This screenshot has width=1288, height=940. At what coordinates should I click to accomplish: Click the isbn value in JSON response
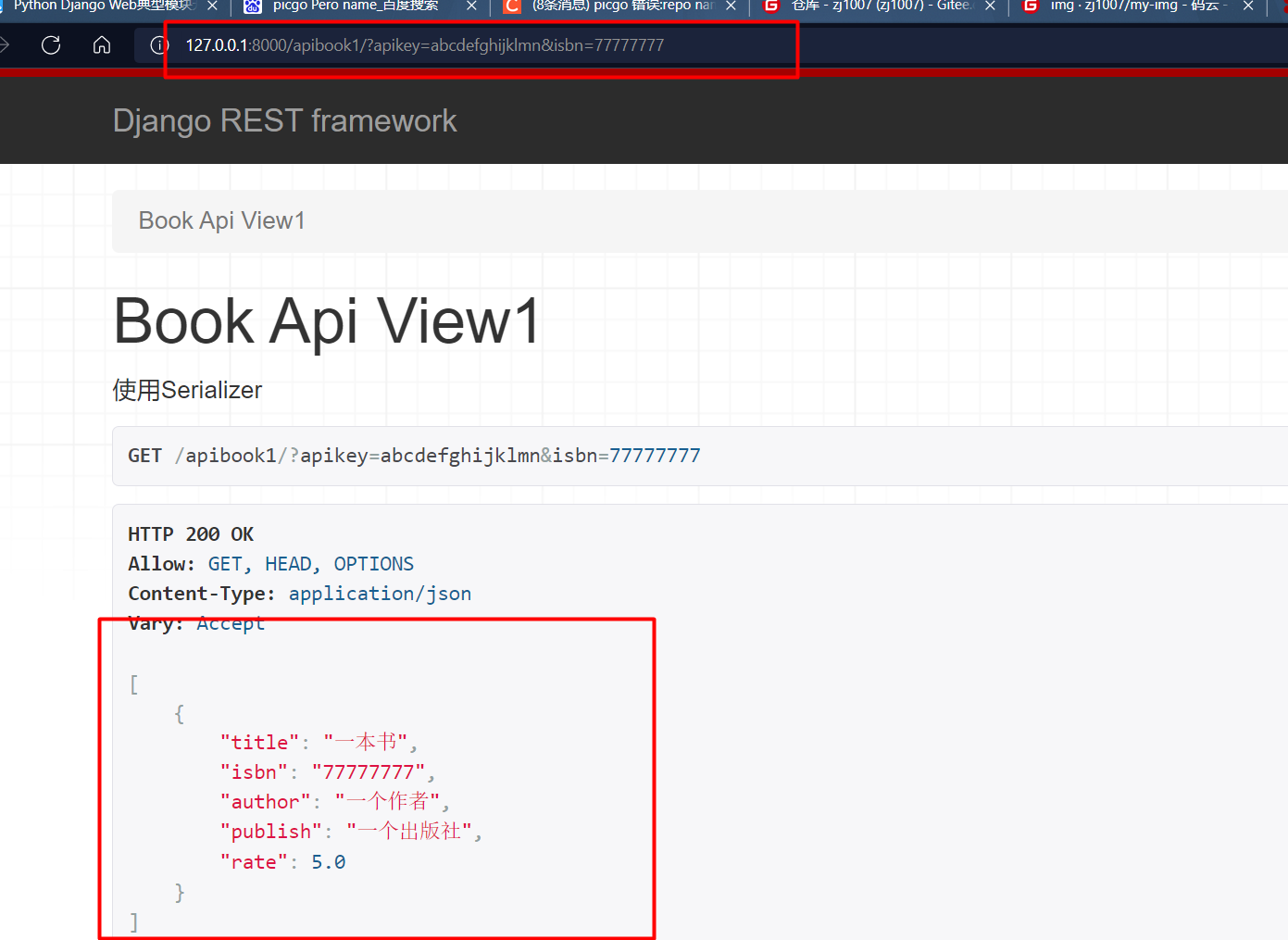(369, 772)
